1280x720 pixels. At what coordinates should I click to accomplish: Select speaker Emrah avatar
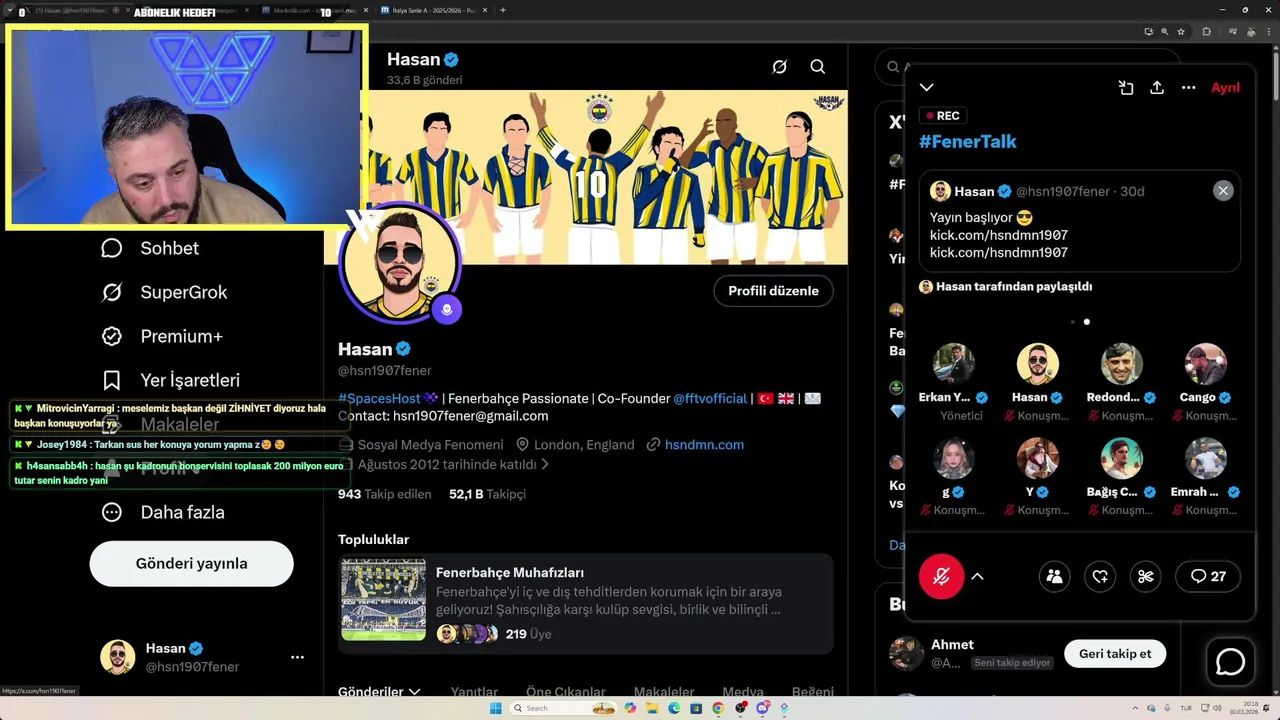[x=1206, y=458]
